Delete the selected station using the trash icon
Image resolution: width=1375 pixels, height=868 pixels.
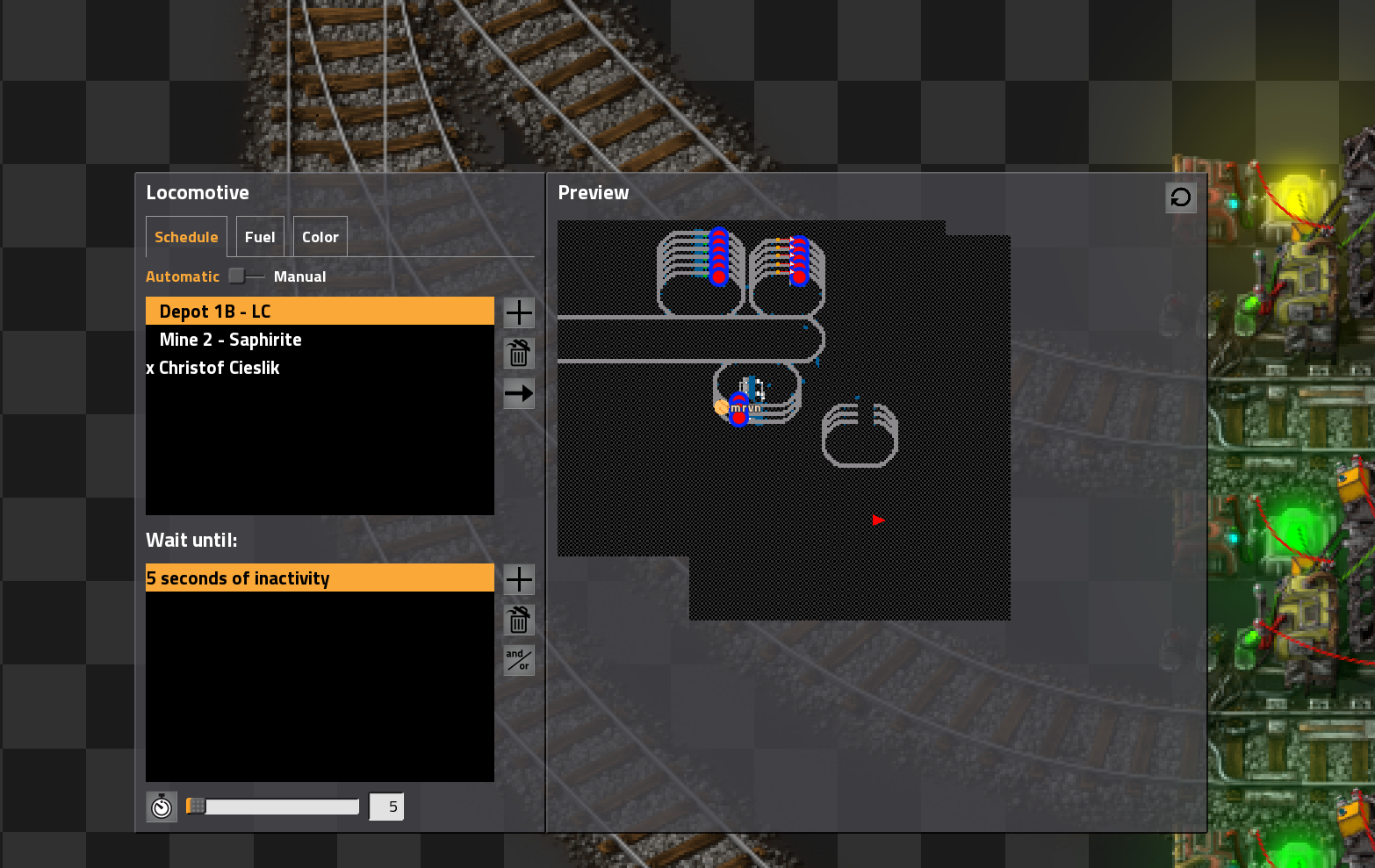(x=519, y=353)
